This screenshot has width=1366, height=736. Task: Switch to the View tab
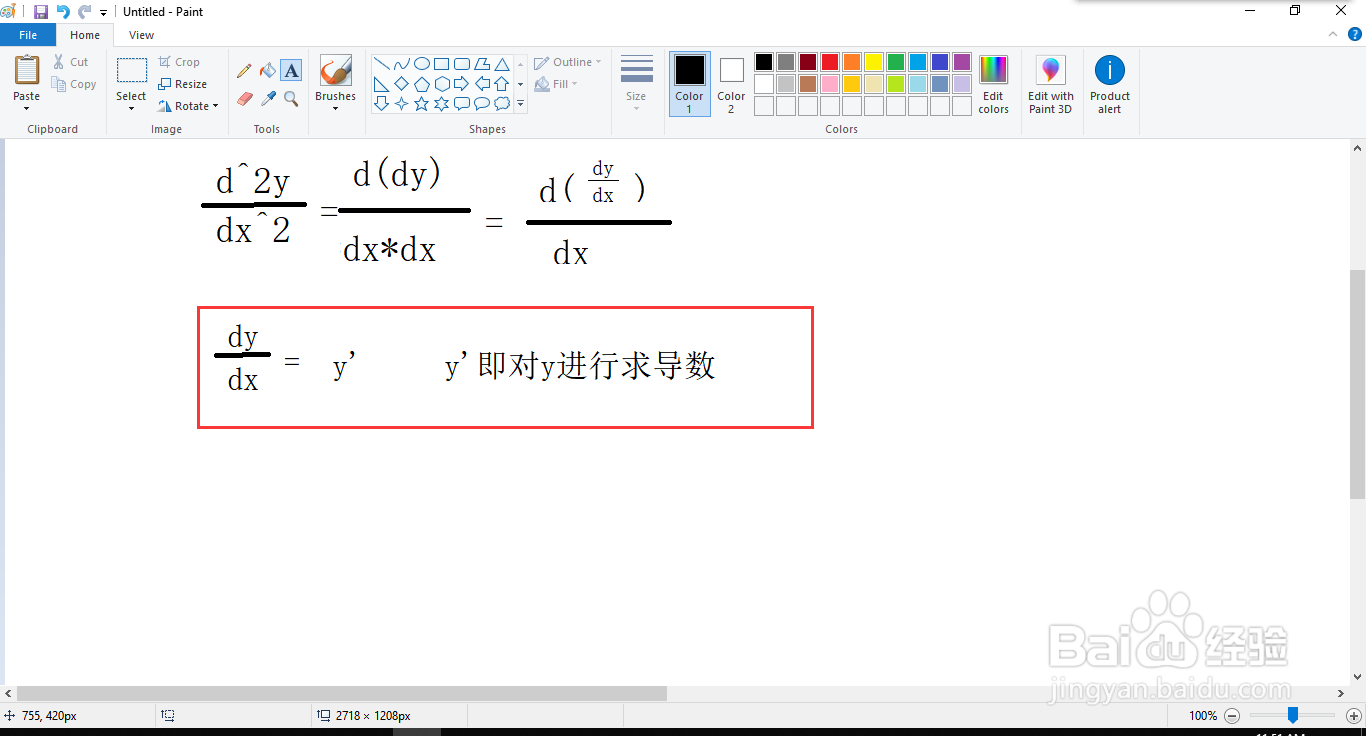(141, 34)
